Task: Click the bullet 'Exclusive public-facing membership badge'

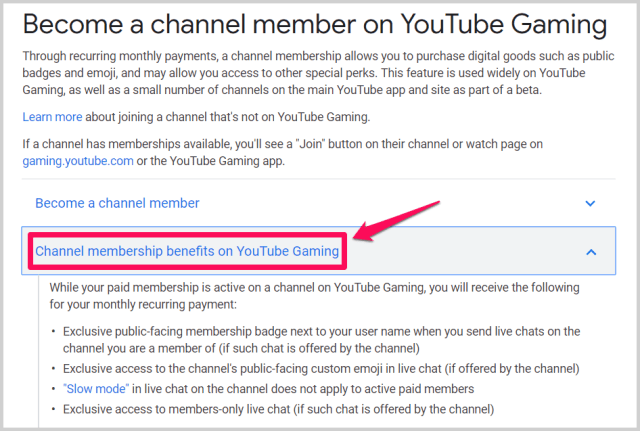Action: 321,340
